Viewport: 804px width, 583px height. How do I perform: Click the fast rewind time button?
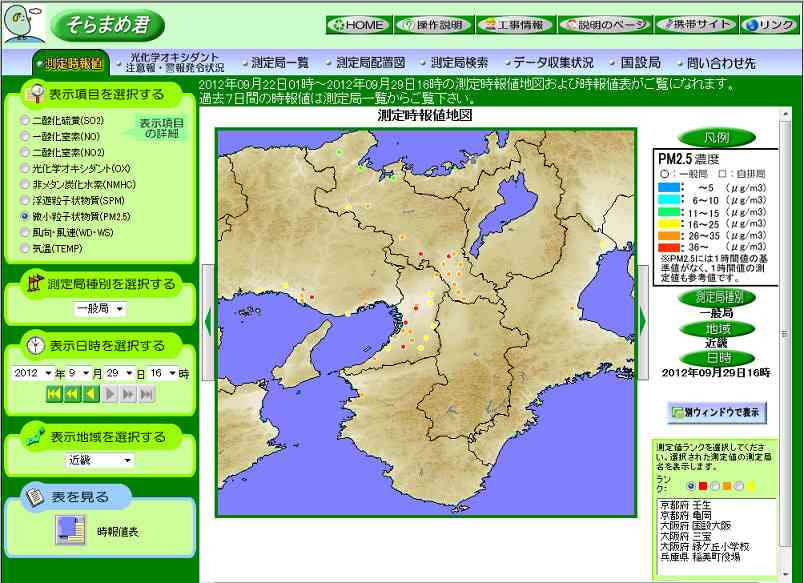point(72,394)
